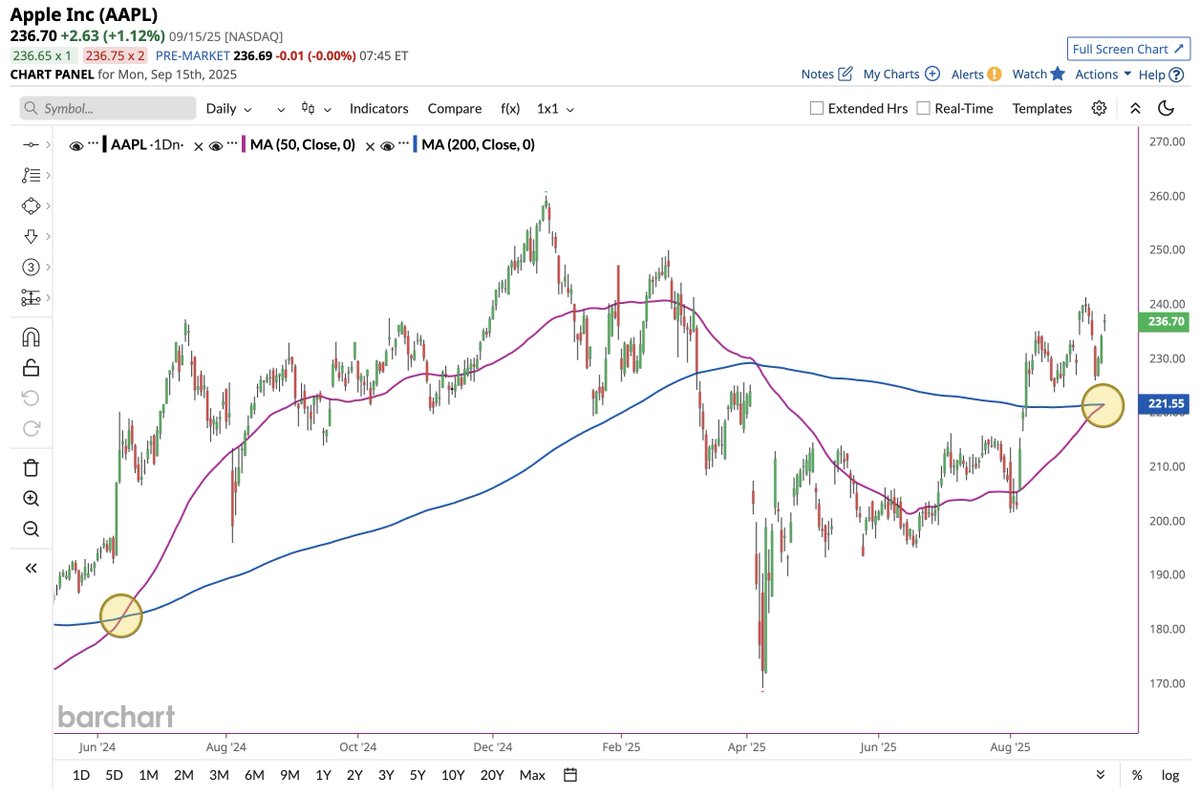Click the MA 50 magenta color bar
The width and height of the screenshot is (1199, 798).
(x=243, y=144)
